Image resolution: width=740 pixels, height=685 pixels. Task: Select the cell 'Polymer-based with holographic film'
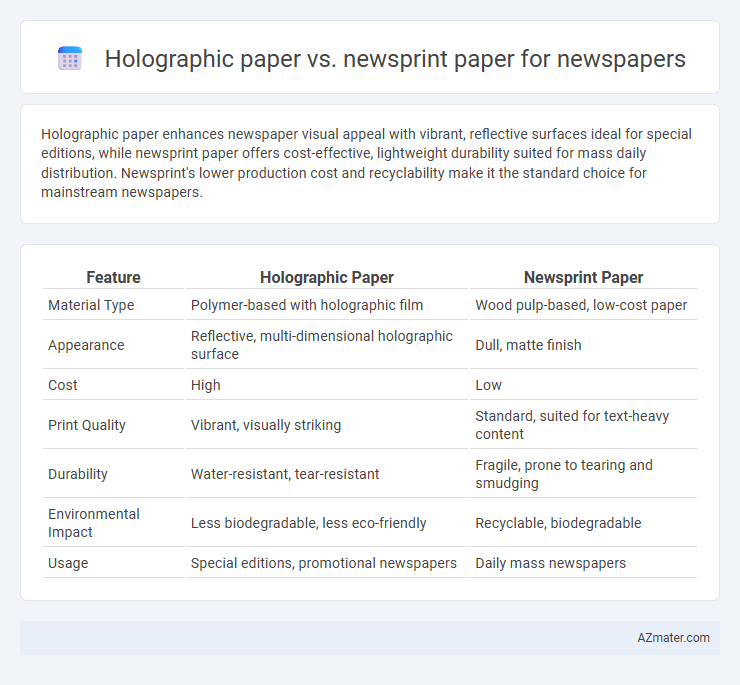307,305
